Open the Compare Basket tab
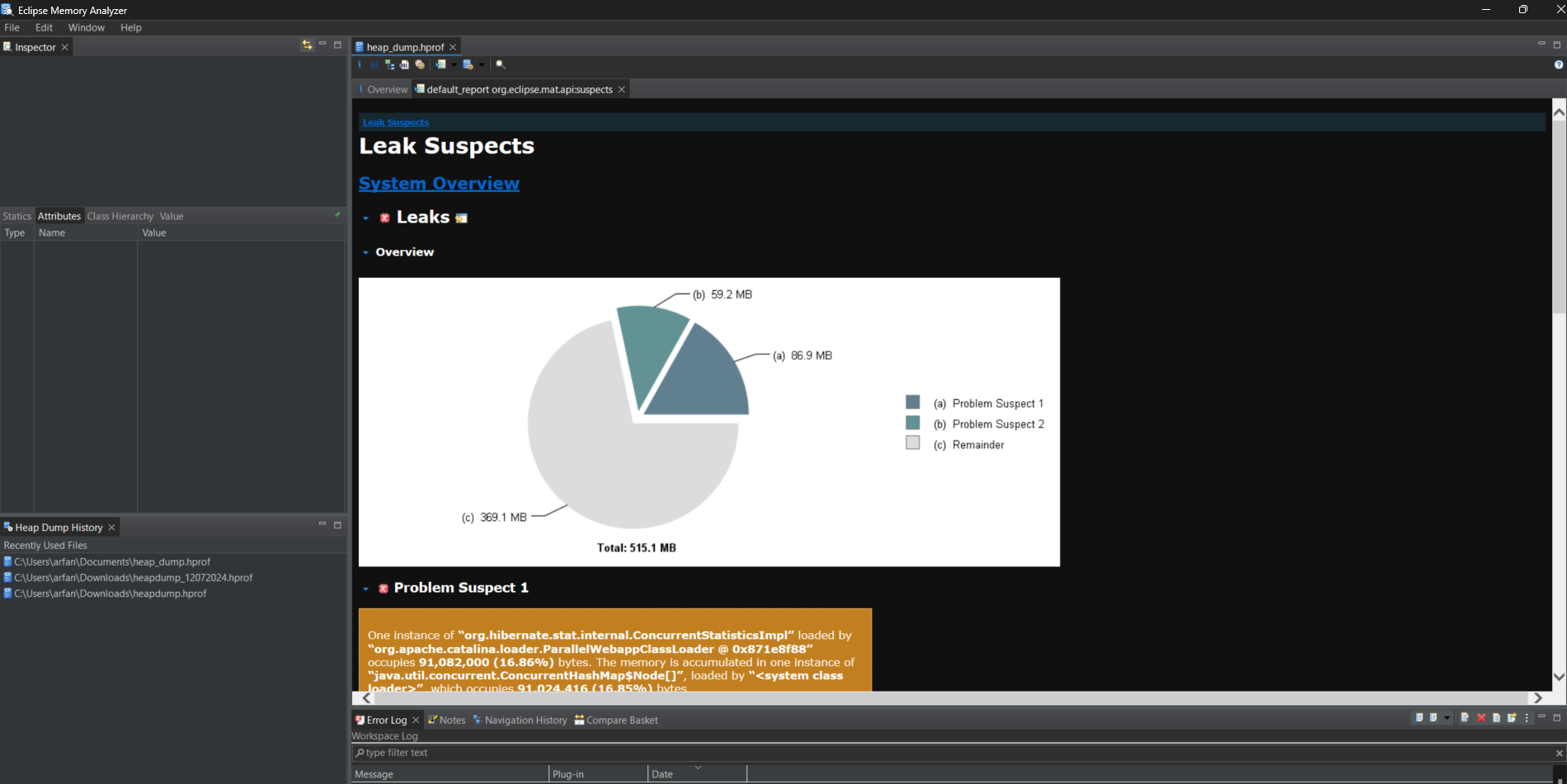The width and height of the screenshot is (1567, 784). (x=616, y=720)
